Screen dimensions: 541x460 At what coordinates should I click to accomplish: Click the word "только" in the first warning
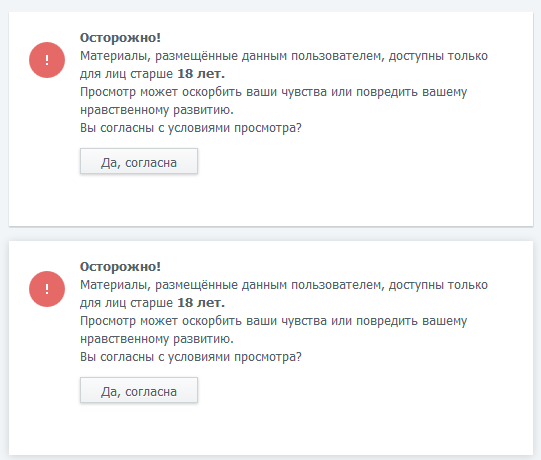point(468,56)
